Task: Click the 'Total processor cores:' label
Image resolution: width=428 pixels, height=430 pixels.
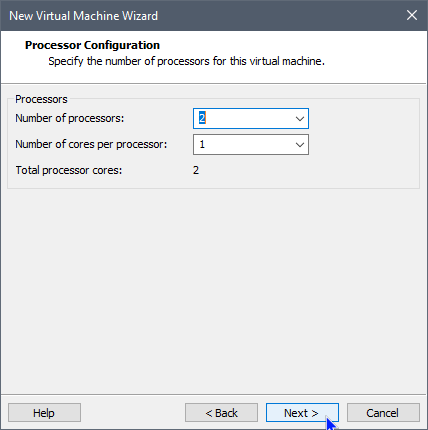Action: click(69, 170)
